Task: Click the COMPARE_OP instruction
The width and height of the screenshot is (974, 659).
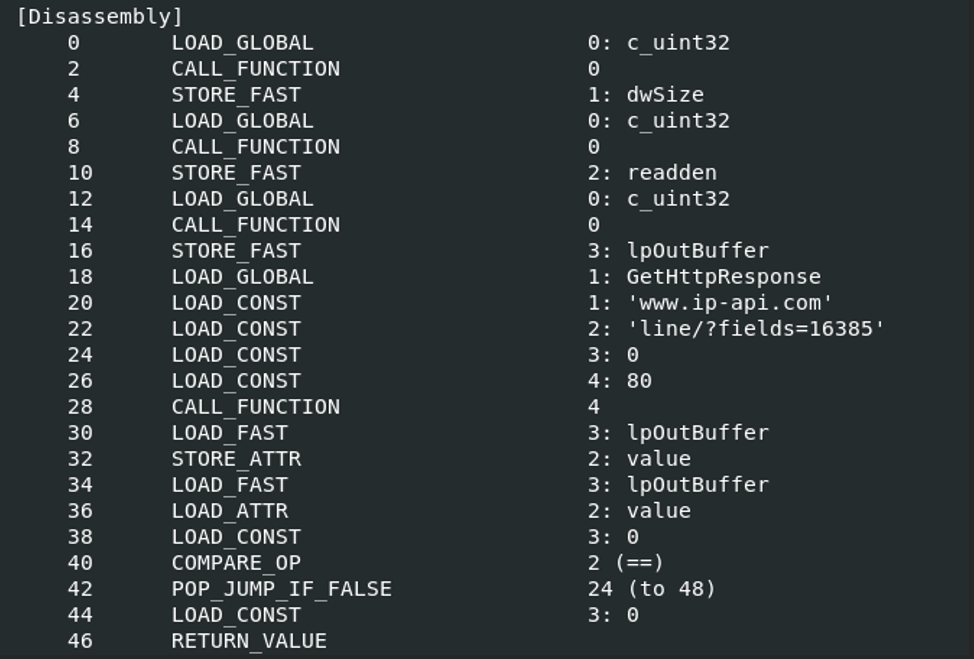Action: click(236, 563)
